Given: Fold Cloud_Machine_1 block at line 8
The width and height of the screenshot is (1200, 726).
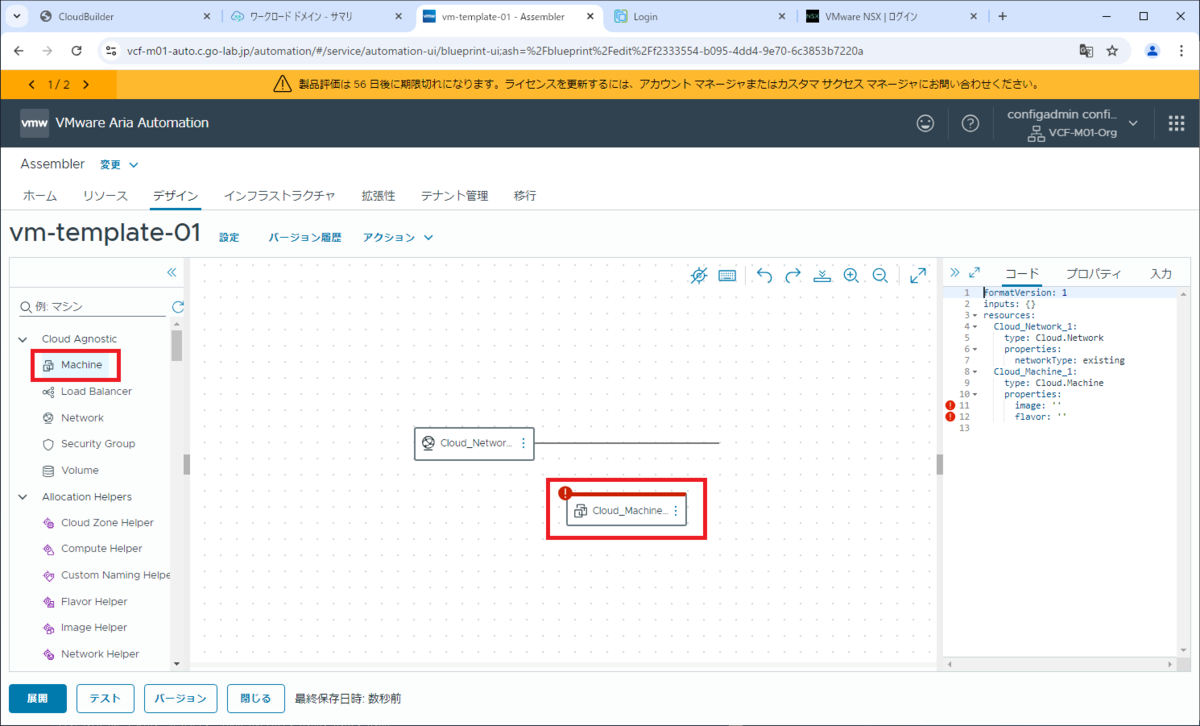Looking at the screenshot, I should point(975,371).
